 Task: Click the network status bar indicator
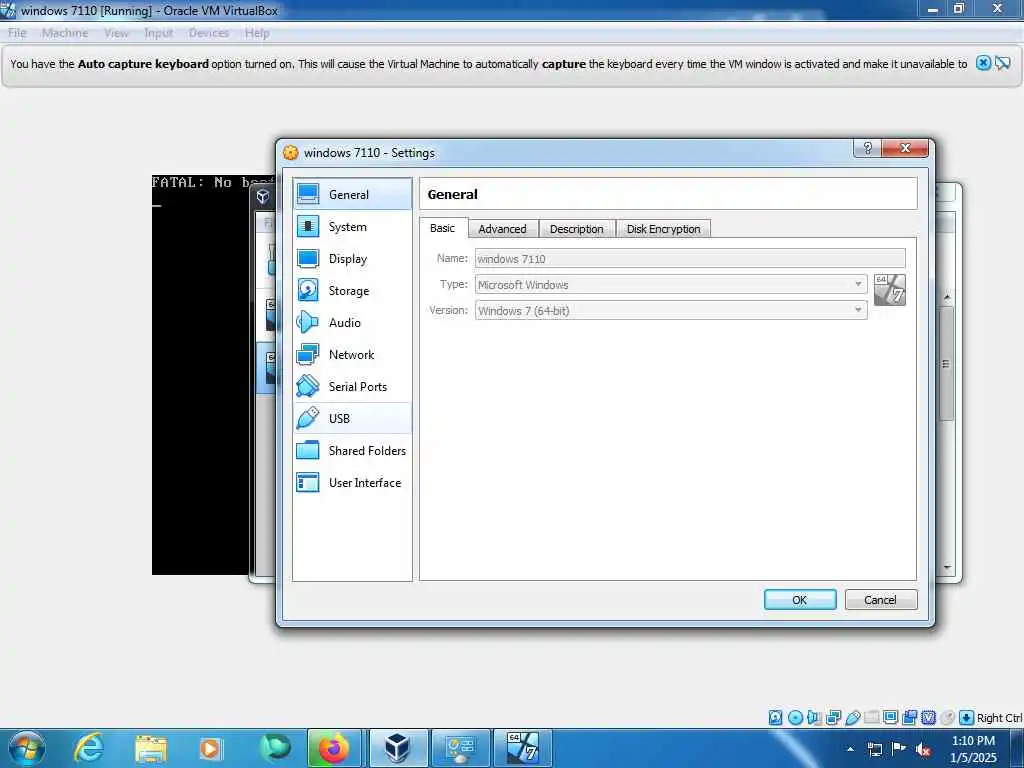point(833,718)
